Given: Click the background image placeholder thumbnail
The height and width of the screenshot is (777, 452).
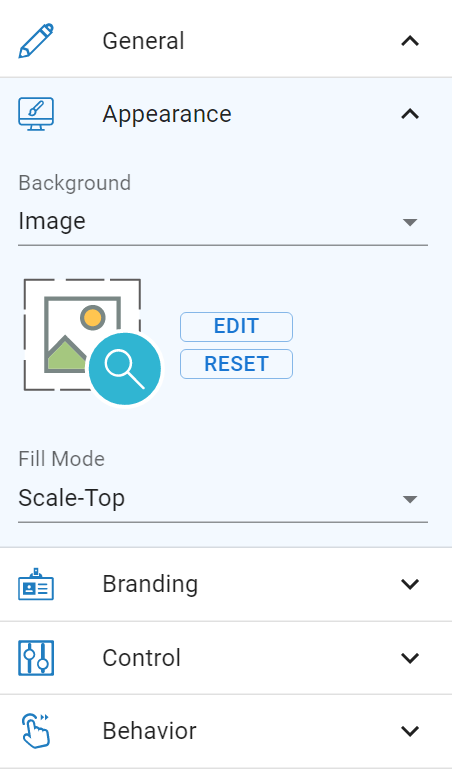Looking at the screenshot, I should 82,335.
